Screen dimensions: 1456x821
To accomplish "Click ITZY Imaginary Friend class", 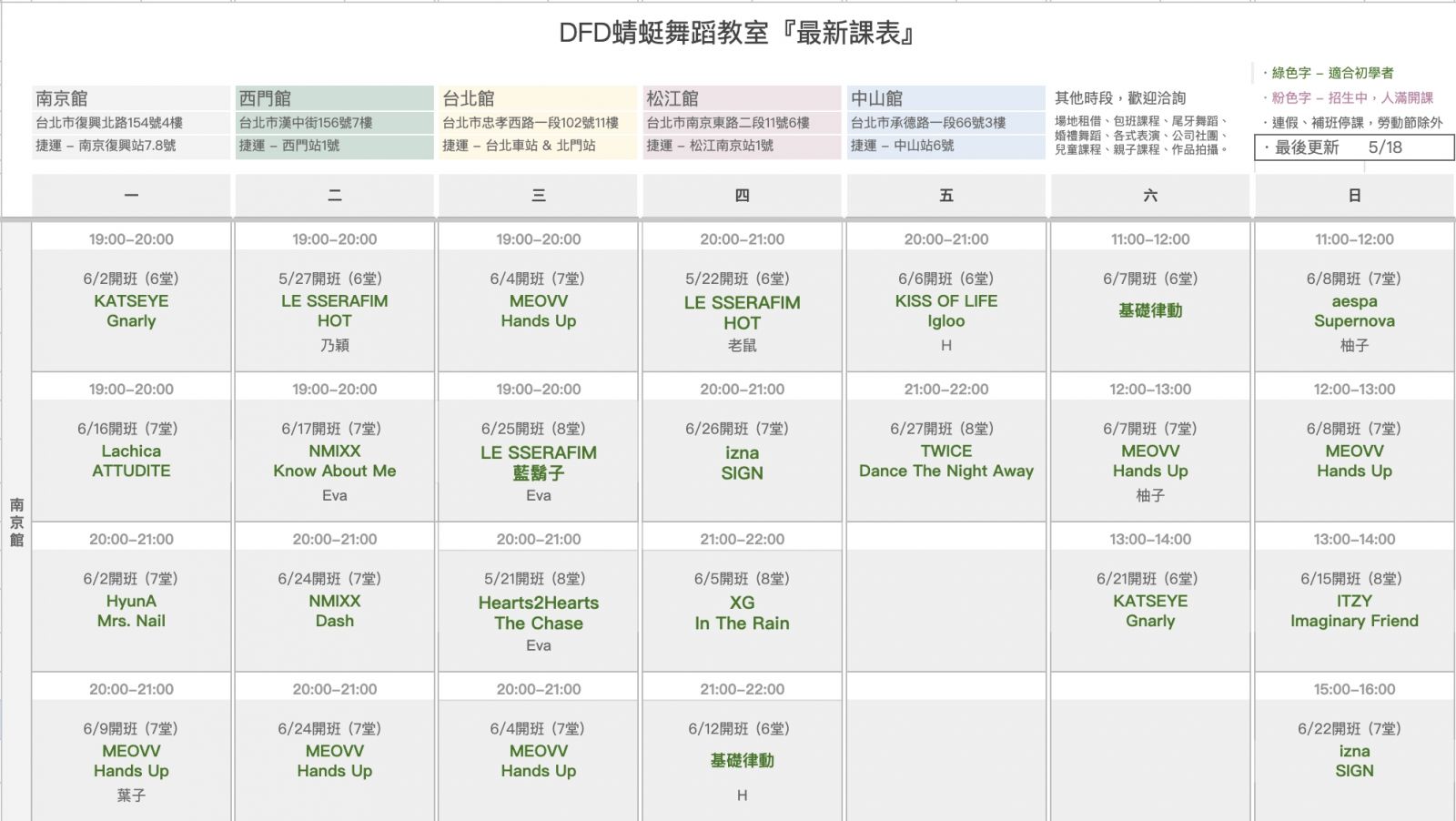I will click(1354, 611).
